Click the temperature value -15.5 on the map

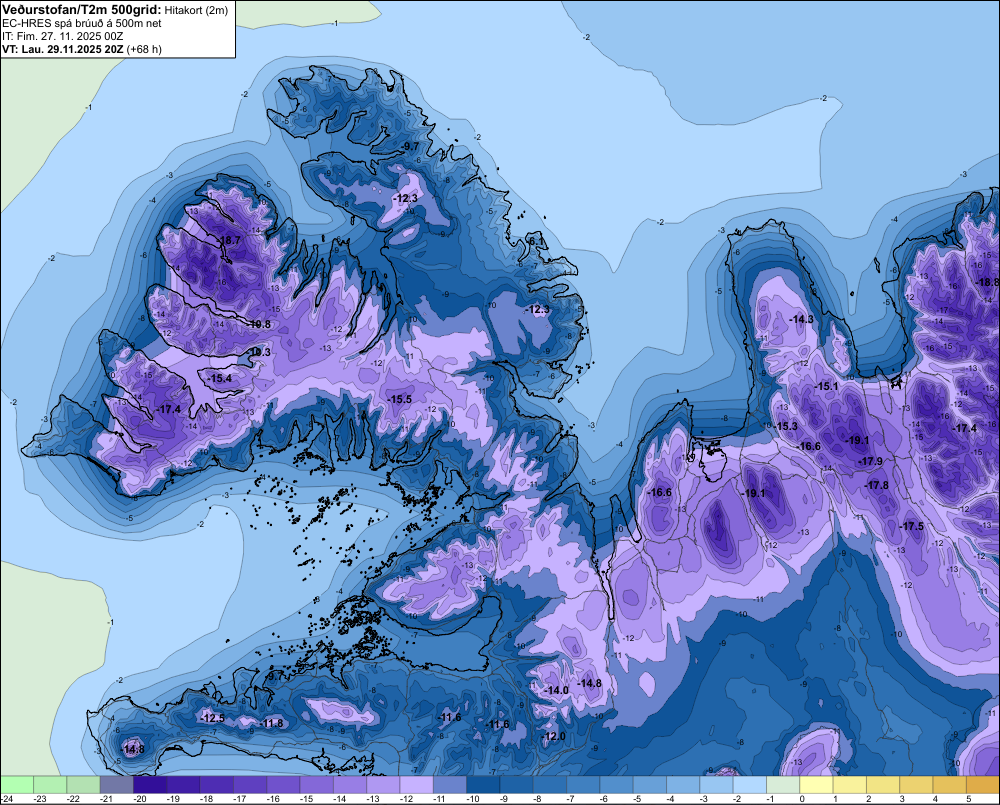(400, 399)
